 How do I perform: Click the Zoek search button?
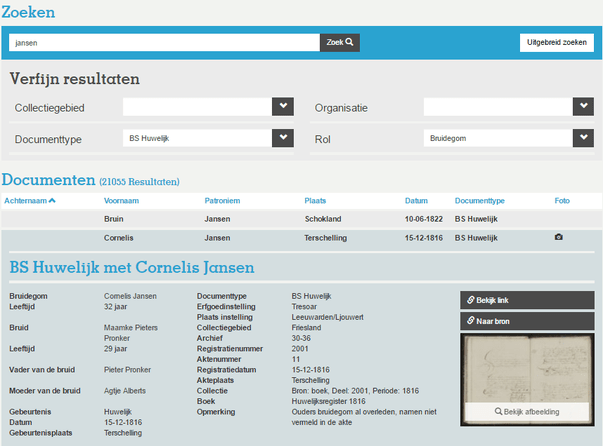pyautogui.click(x=340, y=42)
